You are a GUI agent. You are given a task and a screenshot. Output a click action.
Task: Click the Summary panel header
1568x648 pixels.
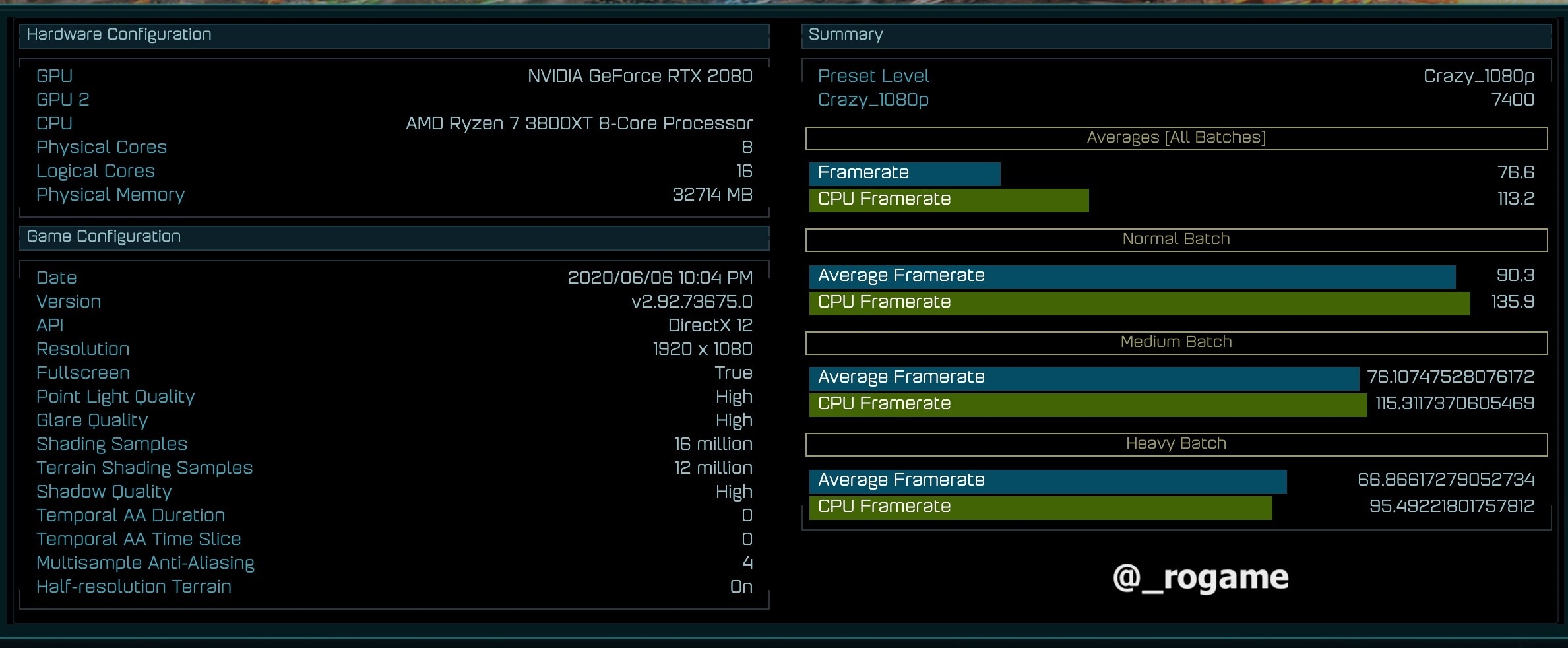(x=1176, y=36)
